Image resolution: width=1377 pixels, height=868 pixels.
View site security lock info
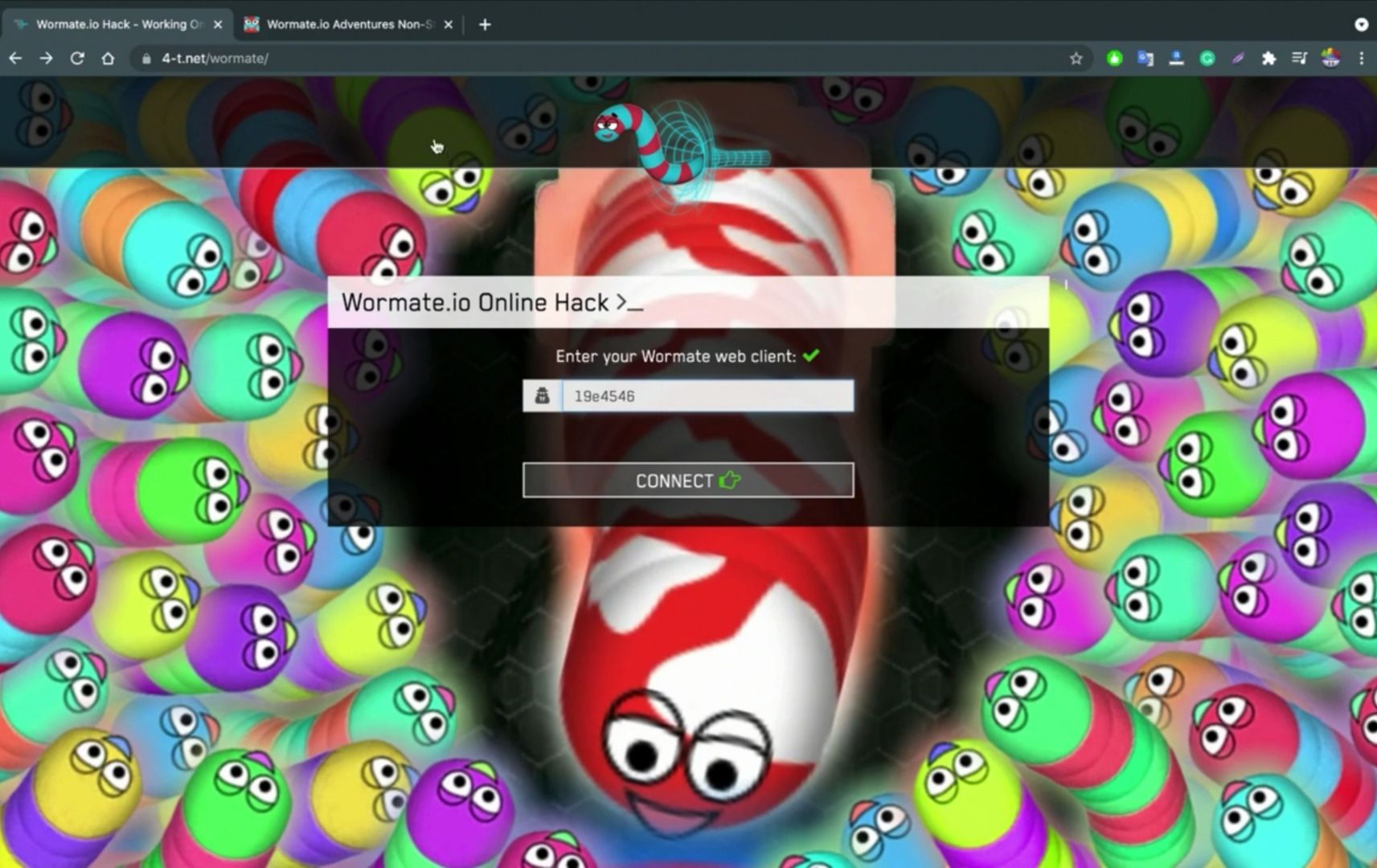point(146,59)
